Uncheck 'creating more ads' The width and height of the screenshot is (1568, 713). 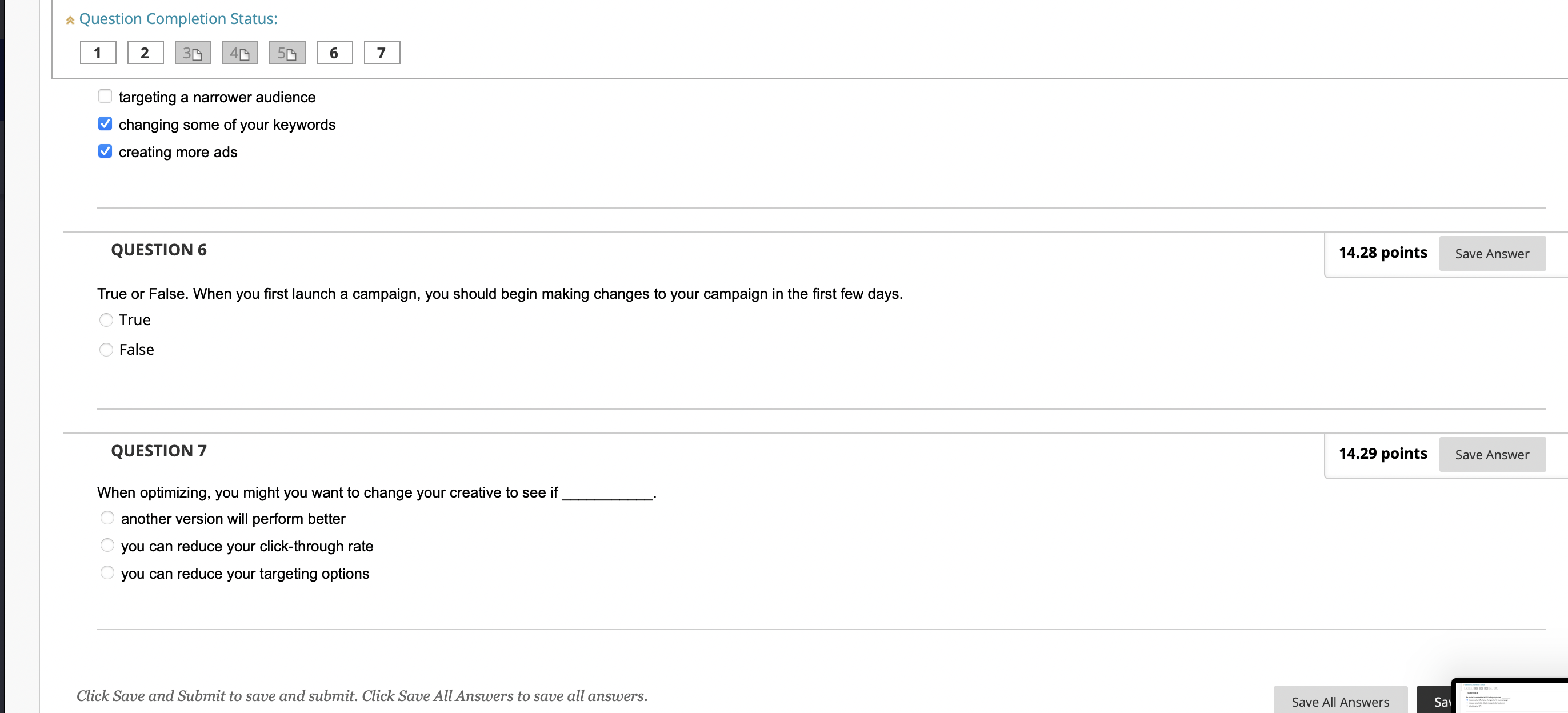pos(105,151)
